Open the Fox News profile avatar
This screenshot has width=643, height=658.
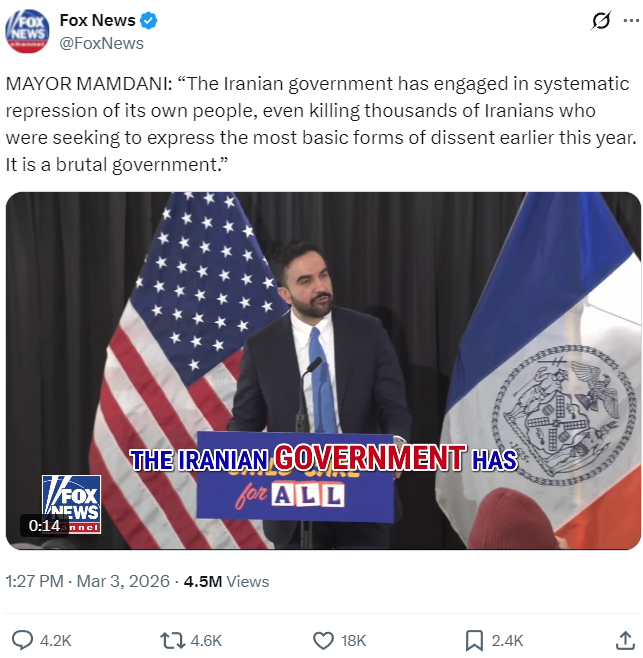27,31
